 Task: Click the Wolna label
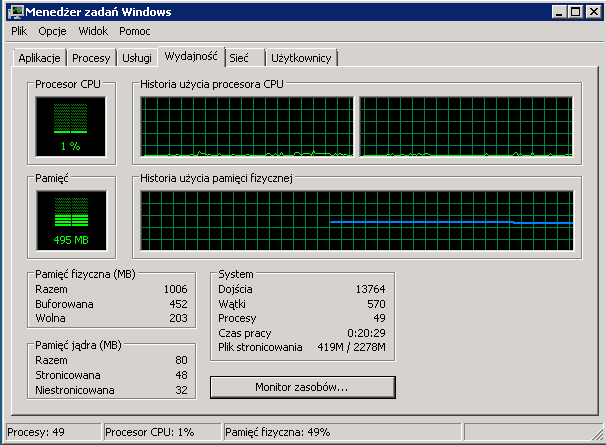pyautogui.click(x=50, y=318)
